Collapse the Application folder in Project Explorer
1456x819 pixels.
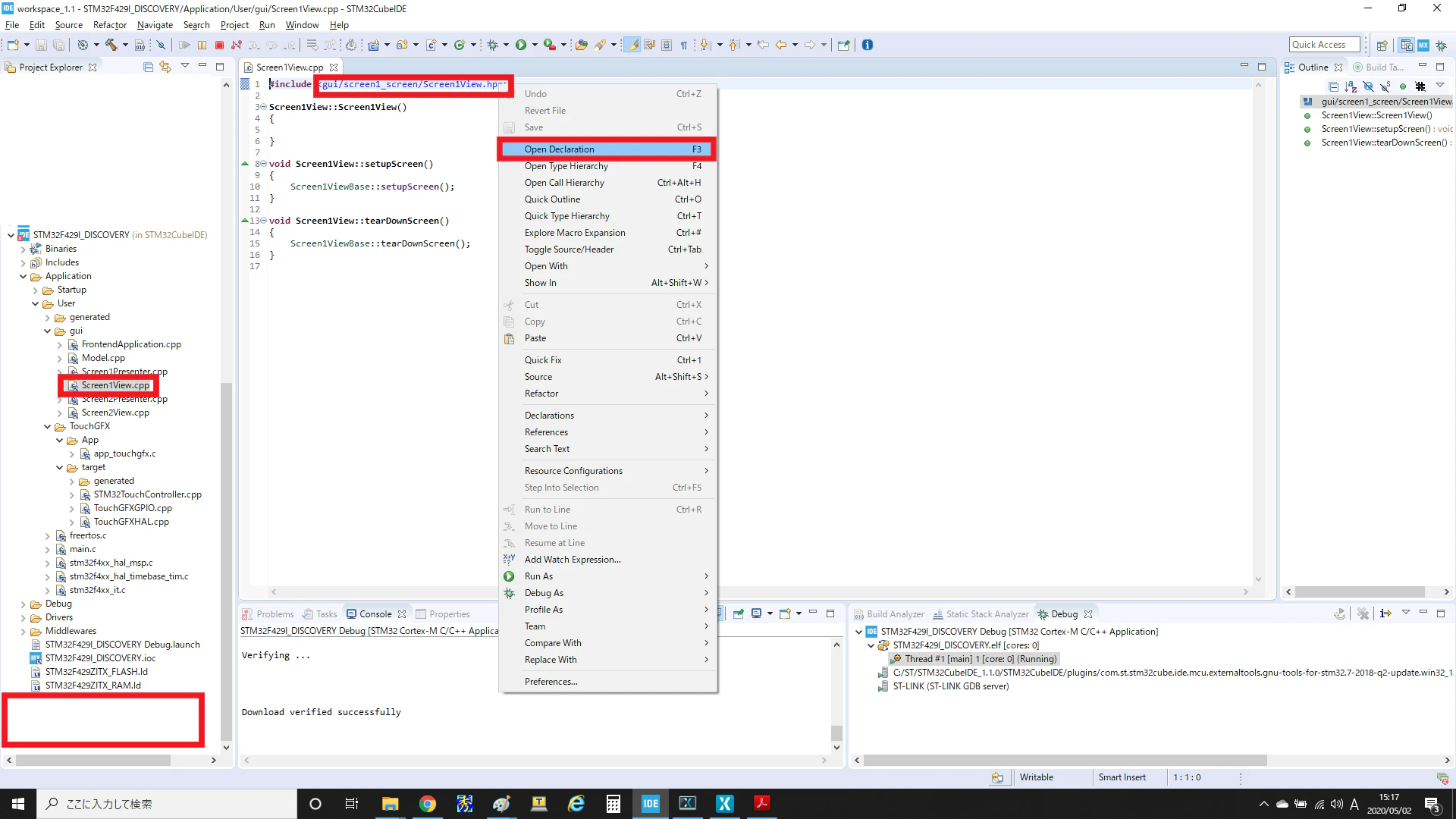click(24, 276)
